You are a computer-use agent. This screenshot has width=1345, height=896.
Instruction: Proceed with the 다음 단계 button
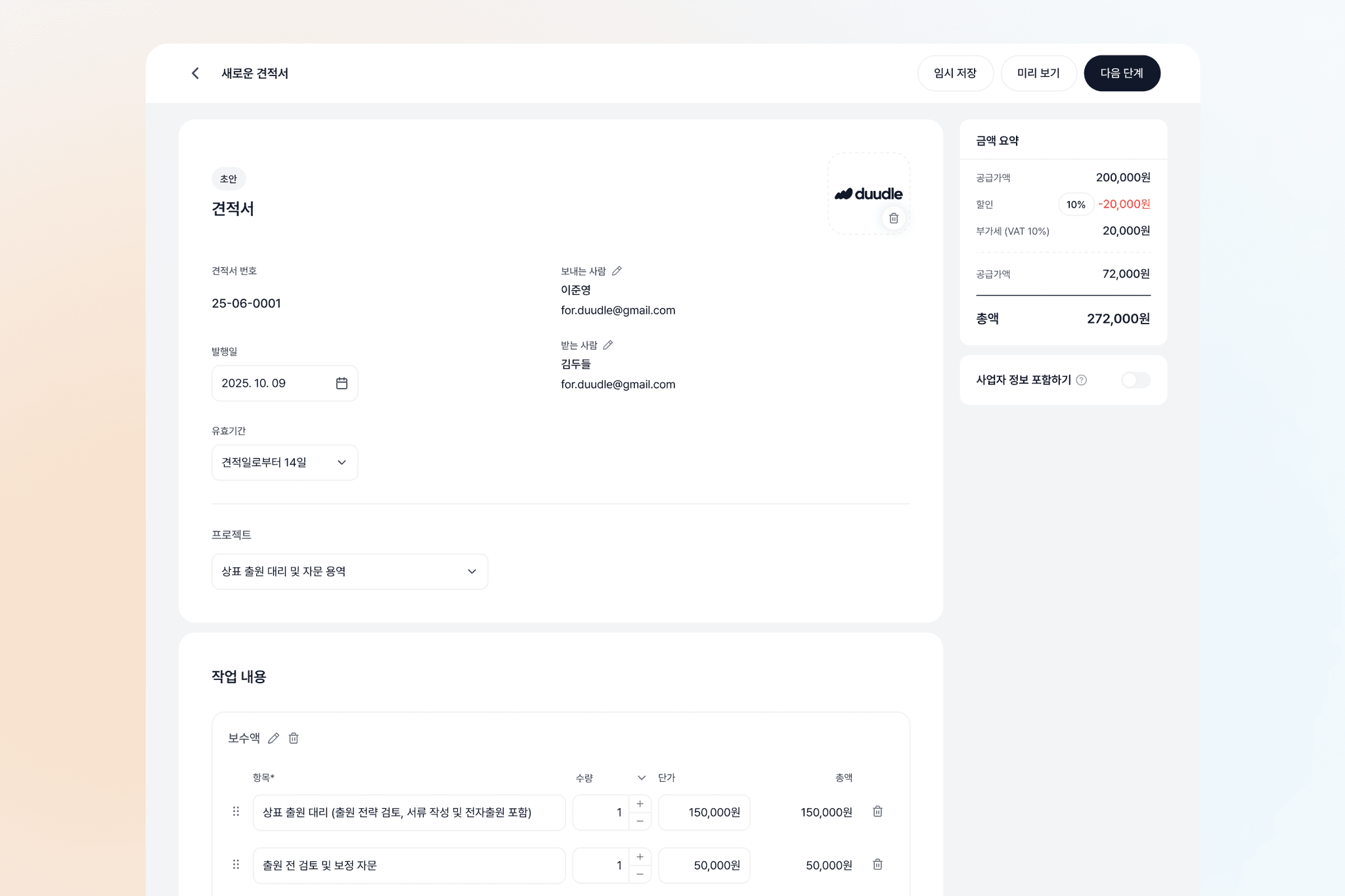pyautogui.click(x=1122, y=73)
